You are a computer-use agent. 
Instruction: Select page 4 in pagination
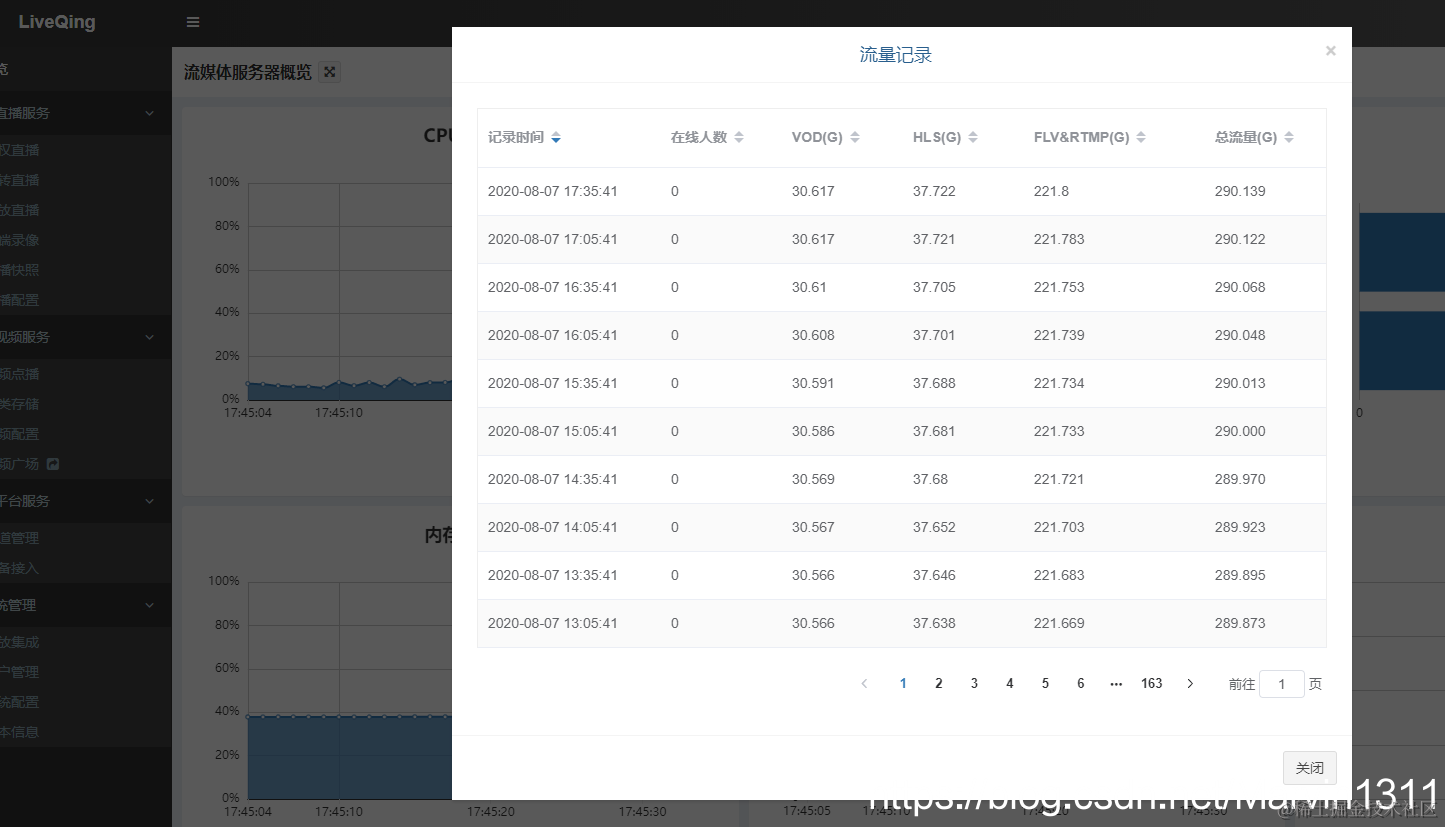pos(1010,684)
